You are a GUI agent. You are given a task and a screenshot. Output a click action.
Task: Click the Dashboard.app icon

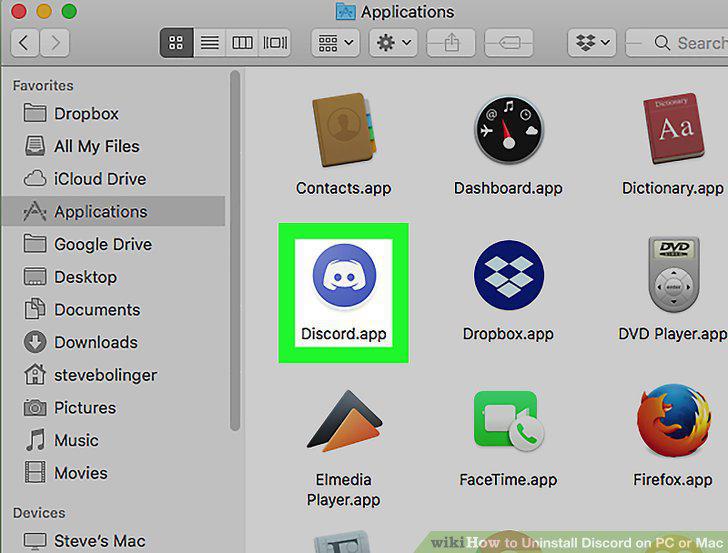508,130
